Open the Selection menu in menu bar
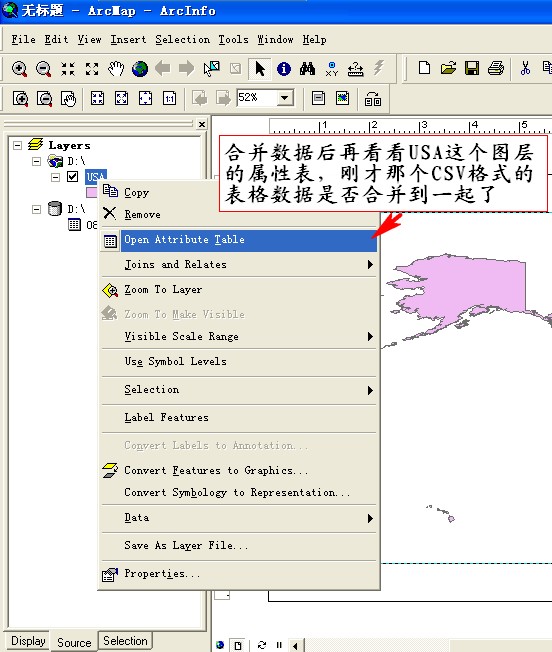This screenshot has height=652, width=552. point(182,40)
